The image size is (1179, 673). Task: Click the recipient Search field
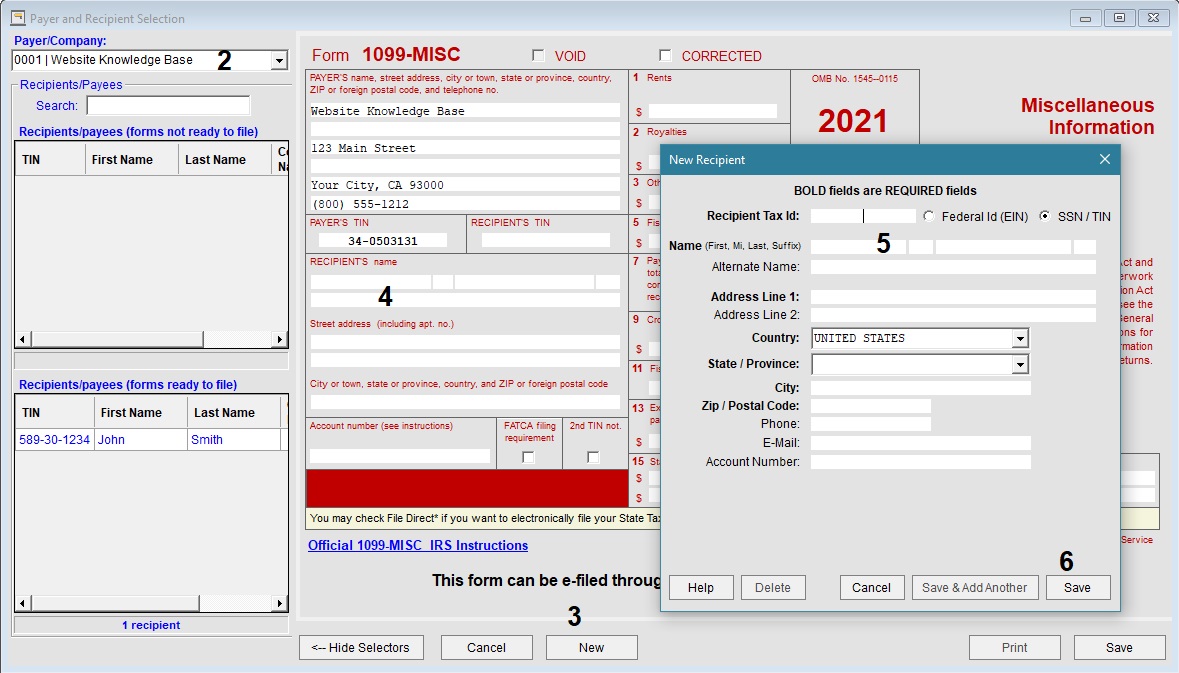pos(168,106)
